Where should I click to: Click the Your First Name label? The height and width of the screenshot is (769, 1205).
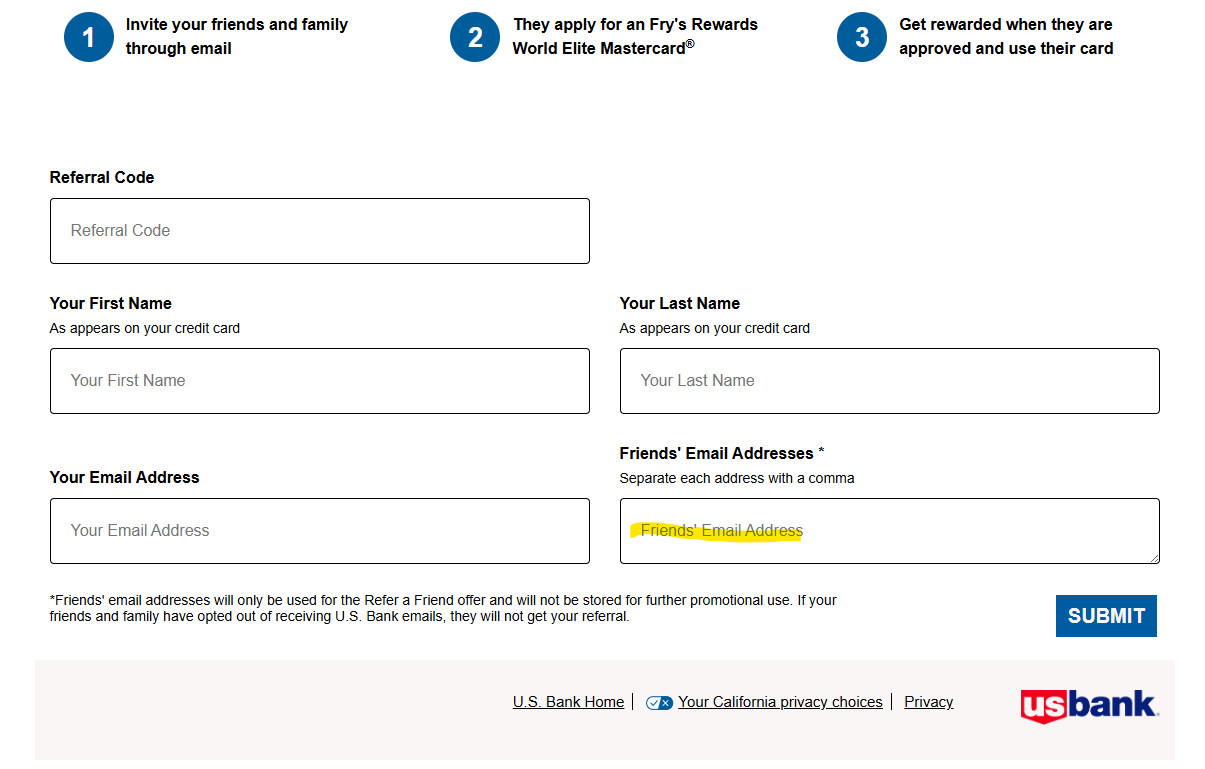(111, 303)
